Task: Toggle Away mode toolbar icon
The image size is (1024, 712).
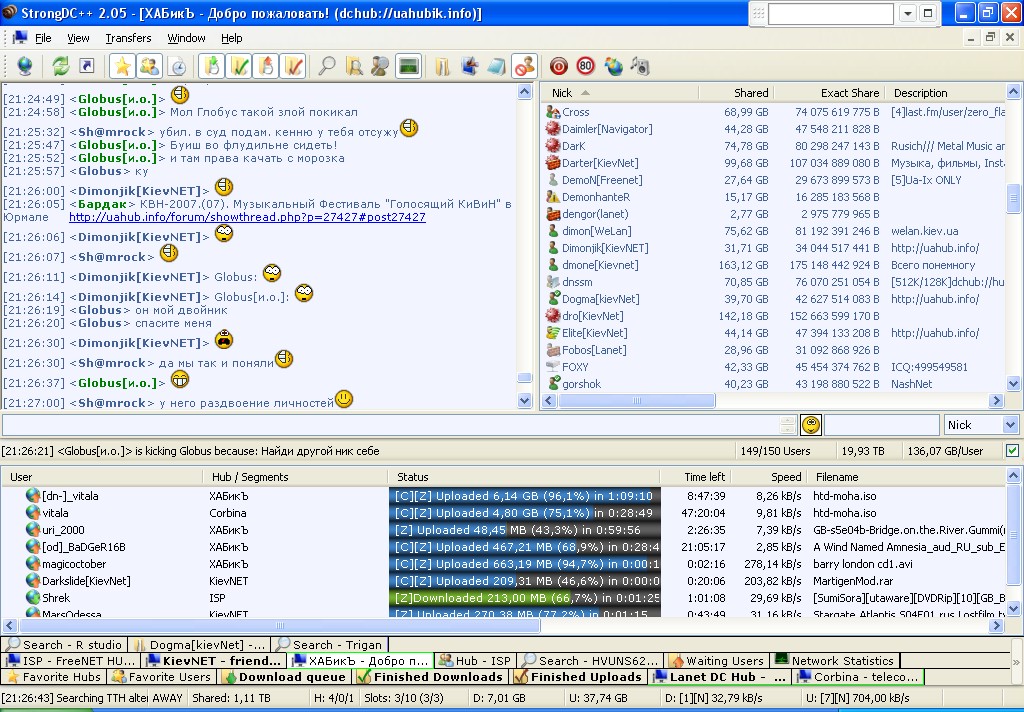Action: 524,66
